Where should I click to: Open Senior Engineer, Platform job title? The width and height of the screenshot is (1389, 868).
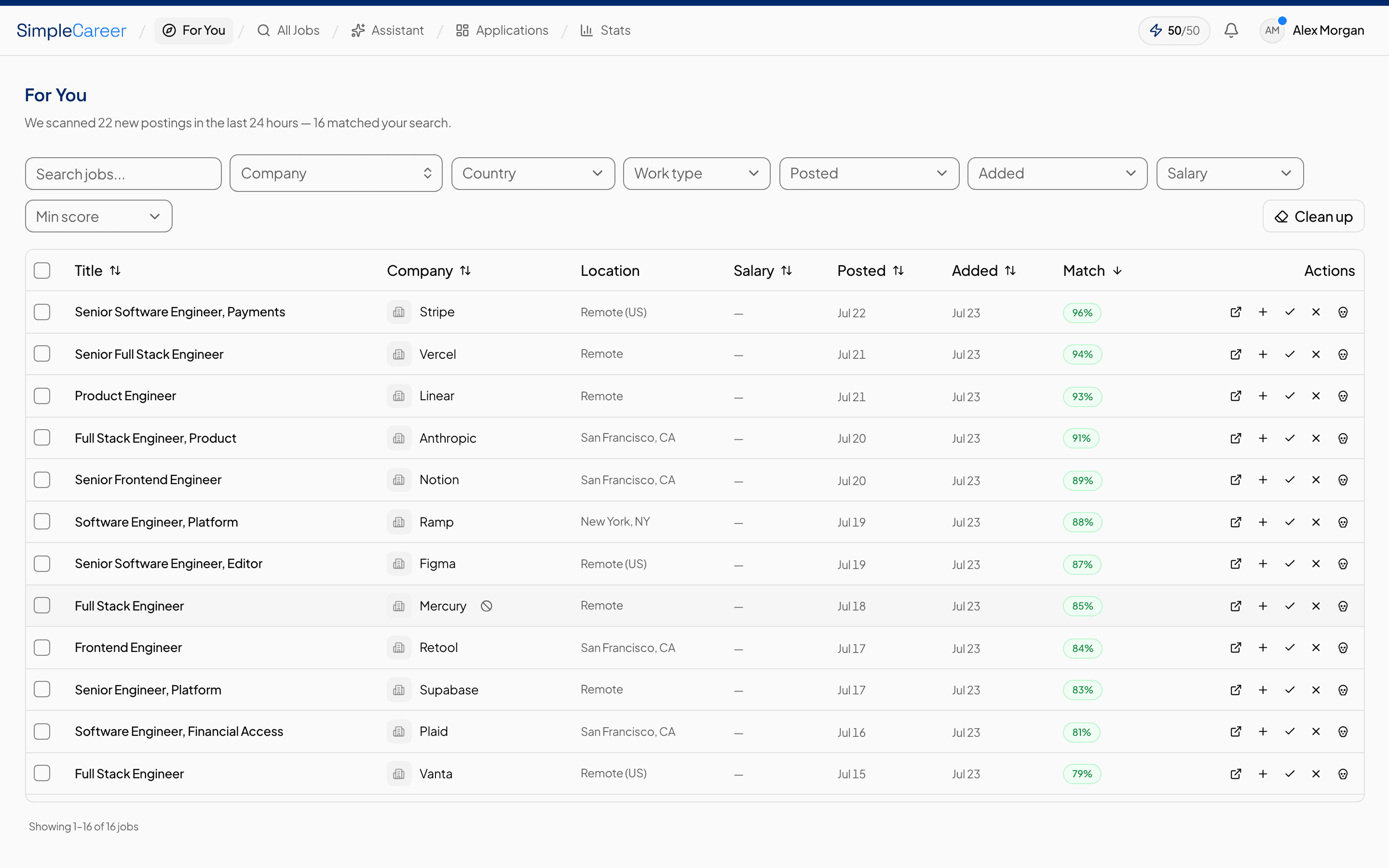(x=148, y=690)
